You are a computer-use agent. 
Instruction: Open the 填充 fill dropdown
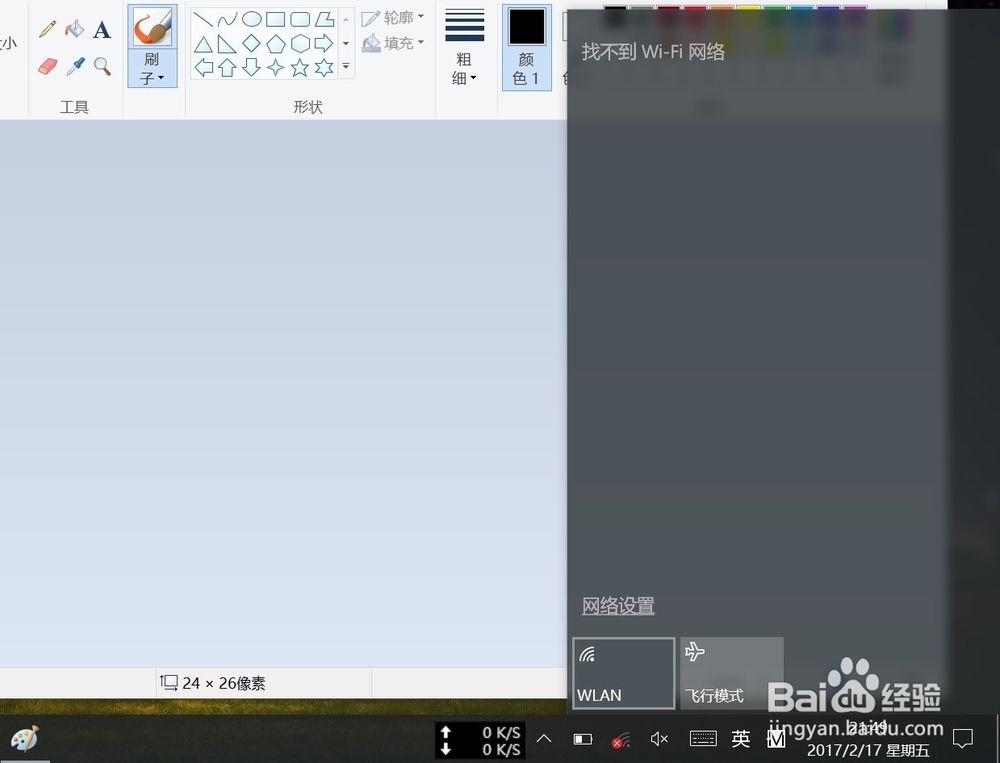coord(393,43)
